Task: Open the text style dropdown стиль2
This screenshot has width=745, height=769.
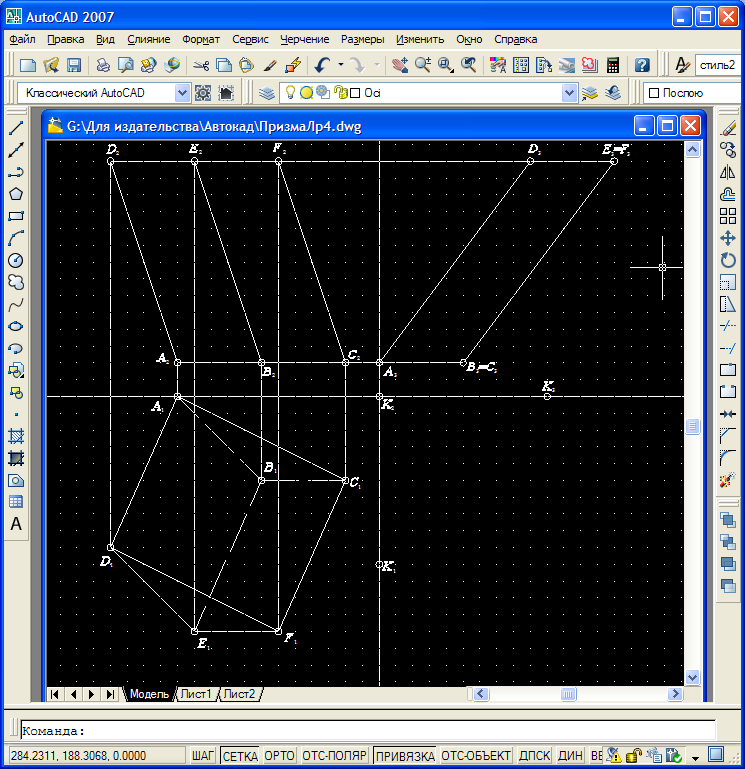Action: [718, 65]
